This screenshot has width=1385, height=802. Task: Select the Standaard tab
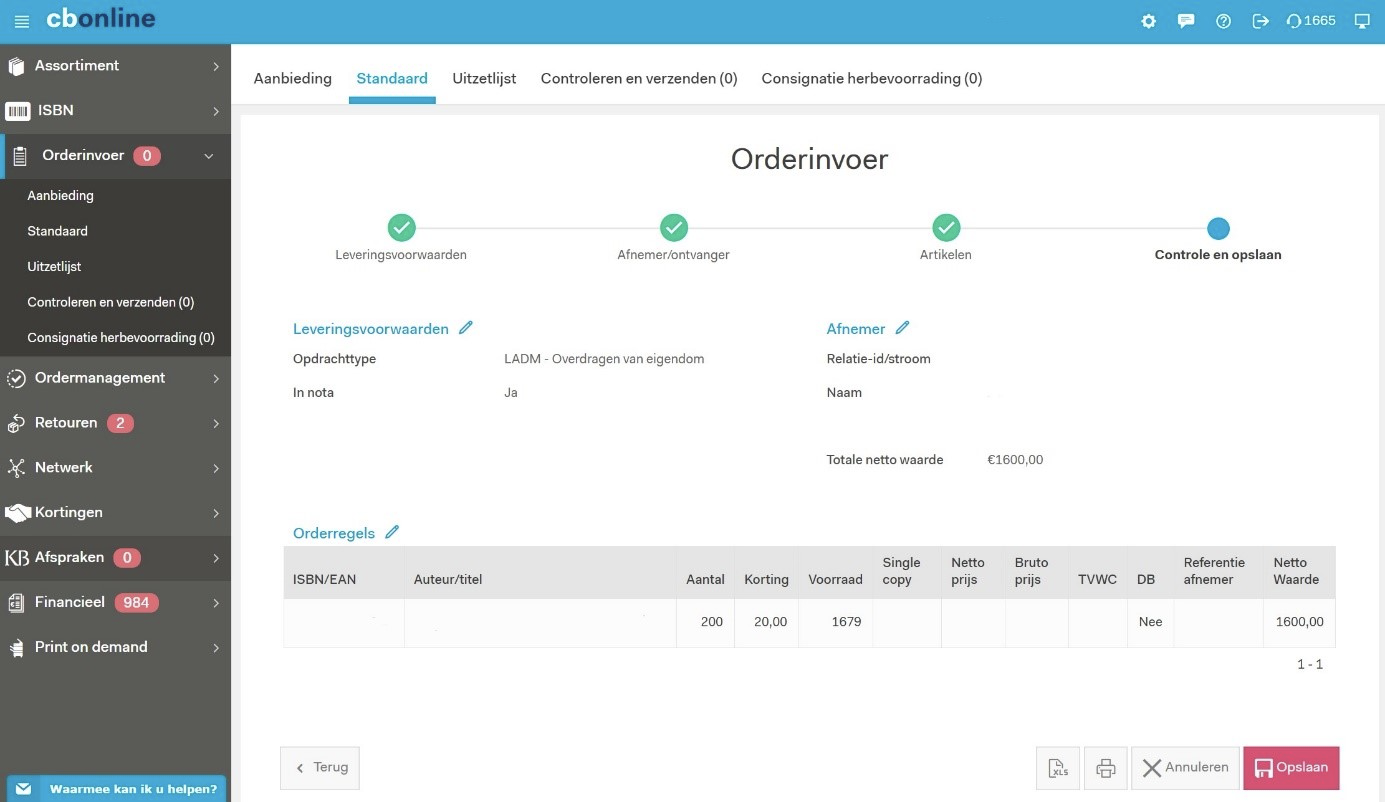(x=392, y=78)
